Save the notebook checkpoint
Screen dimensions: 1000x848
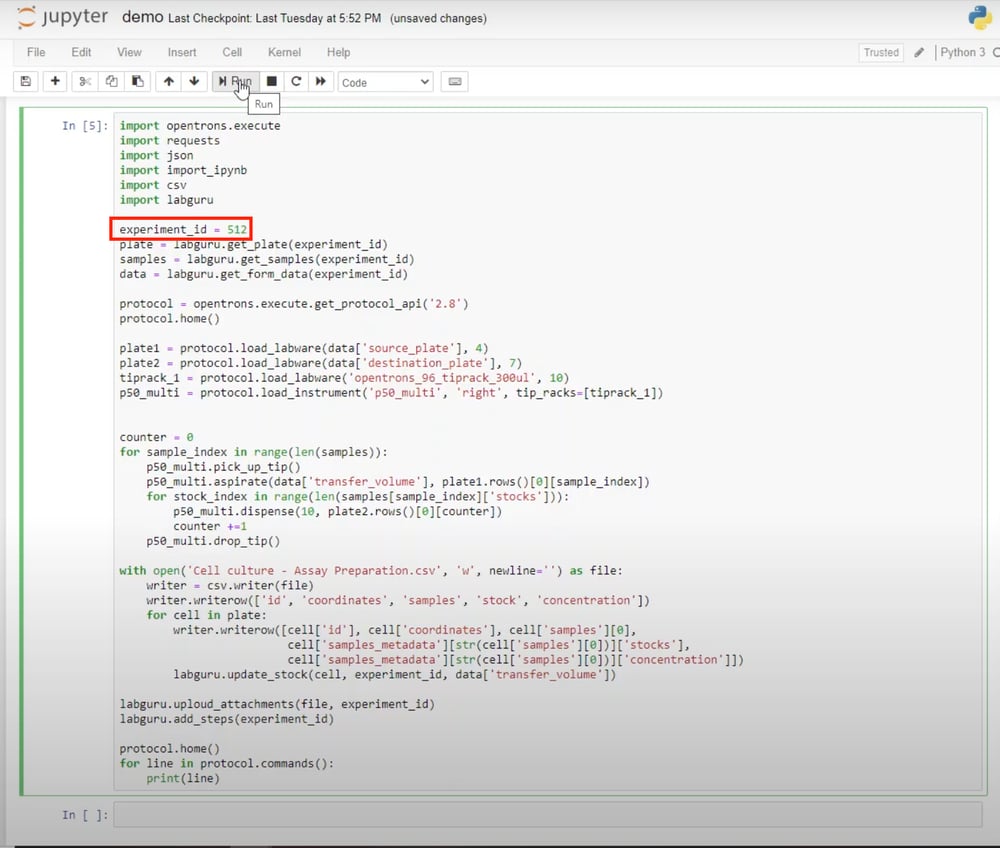(x=25, y=81)
